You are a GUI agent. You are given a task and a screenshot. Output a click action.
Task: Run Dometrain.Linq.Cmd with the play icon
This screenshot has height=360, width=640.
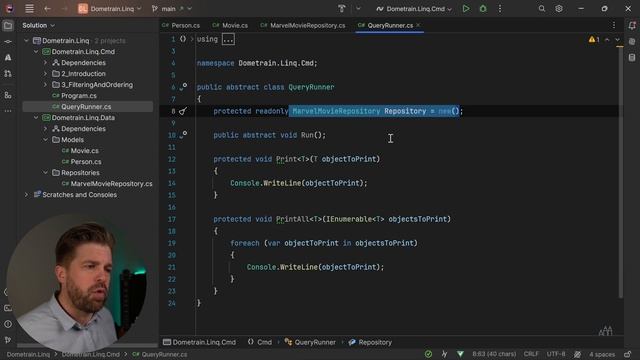click(466, 9)
